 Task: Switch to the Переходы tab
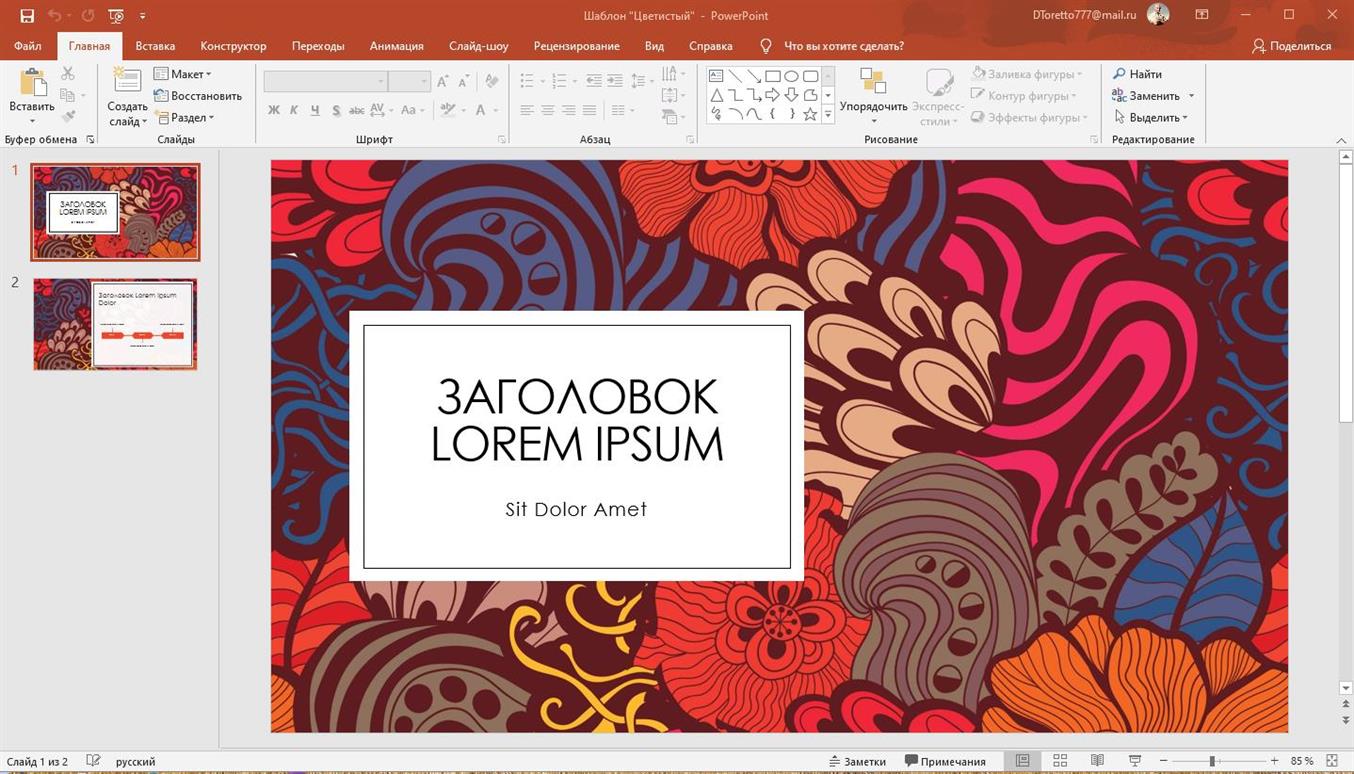318,46
